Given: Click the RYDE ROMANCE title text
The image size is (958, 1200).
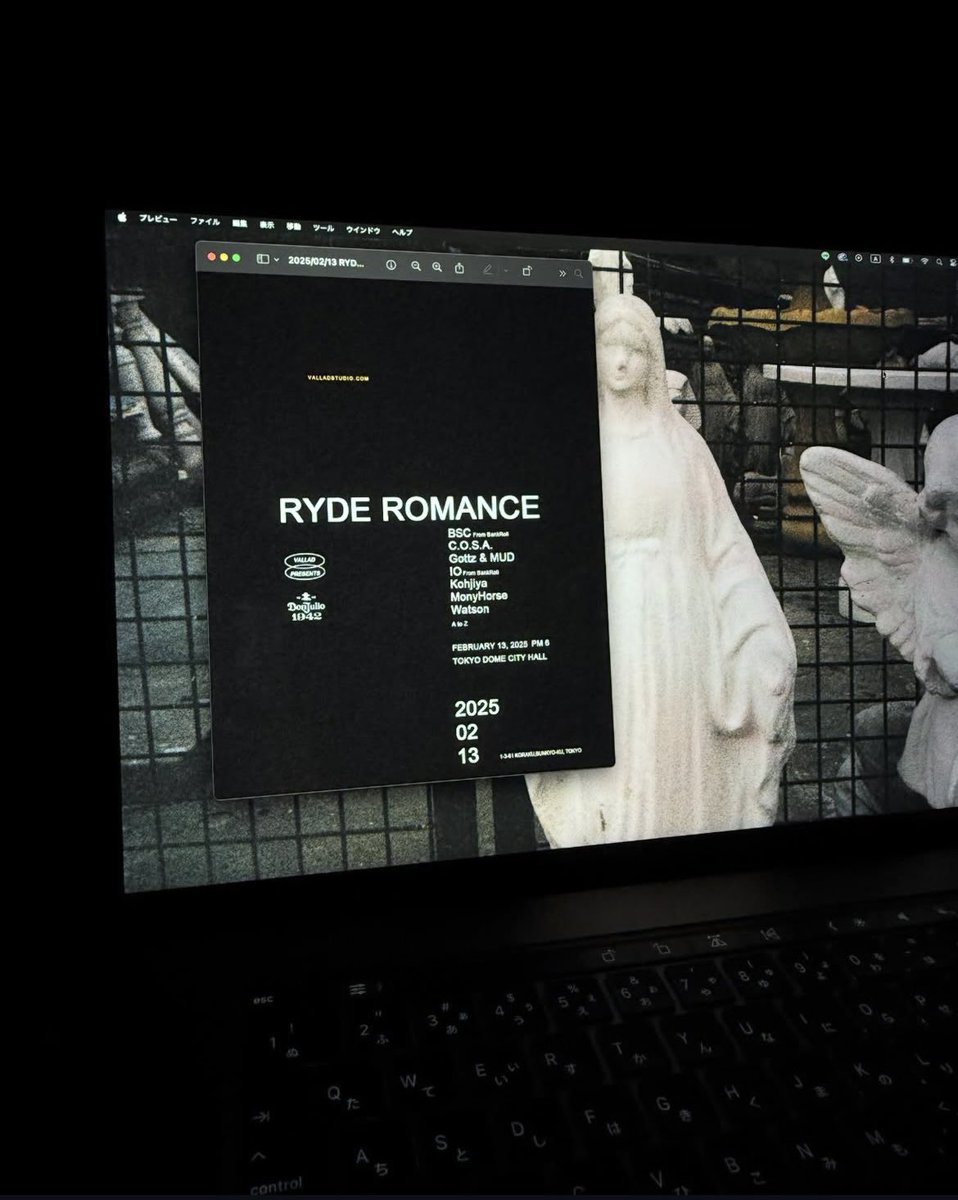Looking at the screenshot, I should 409,508.
